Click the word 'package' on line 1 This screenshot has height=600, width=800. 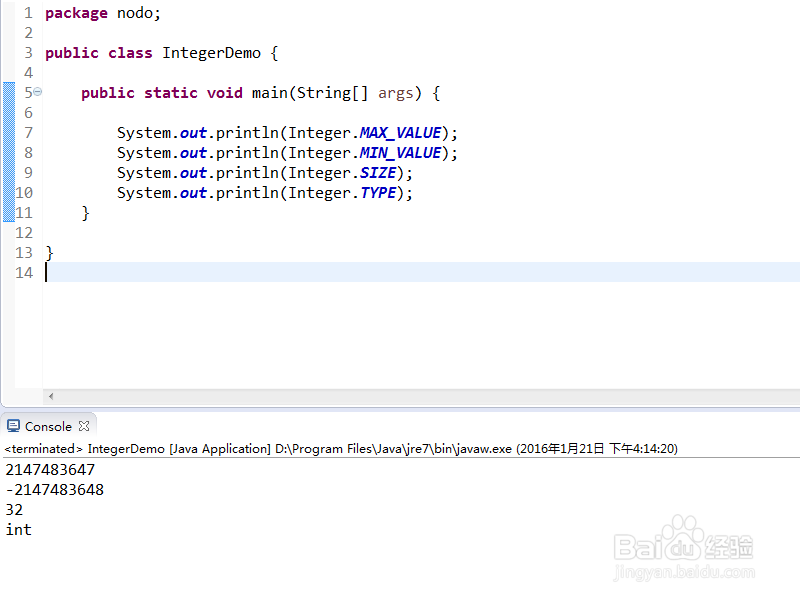click(x=77, y=13)
